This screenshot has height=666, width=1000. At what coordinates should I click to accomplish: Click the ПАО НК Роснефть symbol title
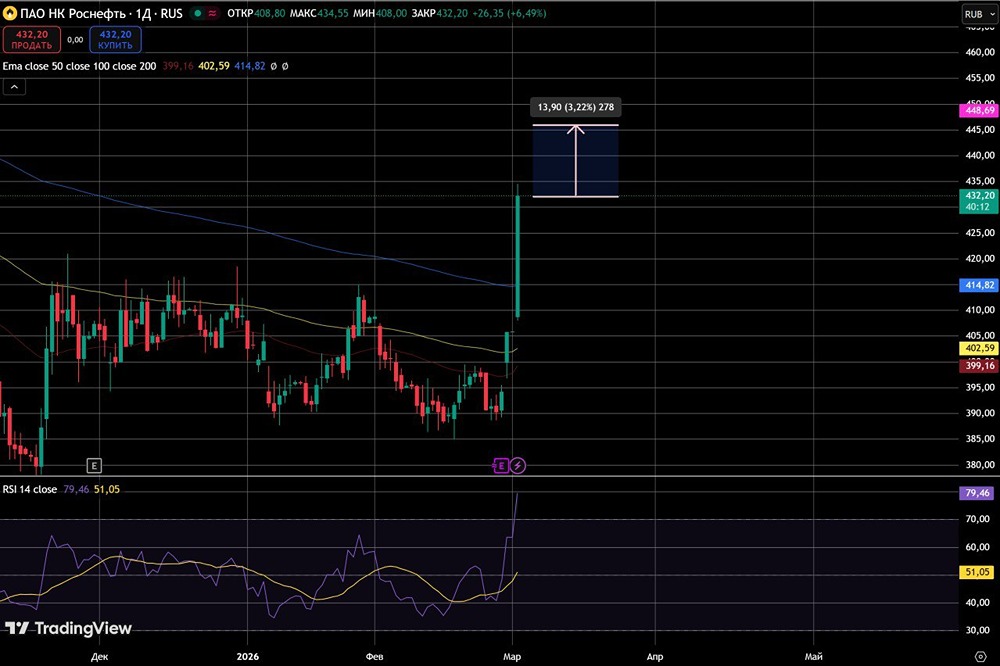point(101,13)
